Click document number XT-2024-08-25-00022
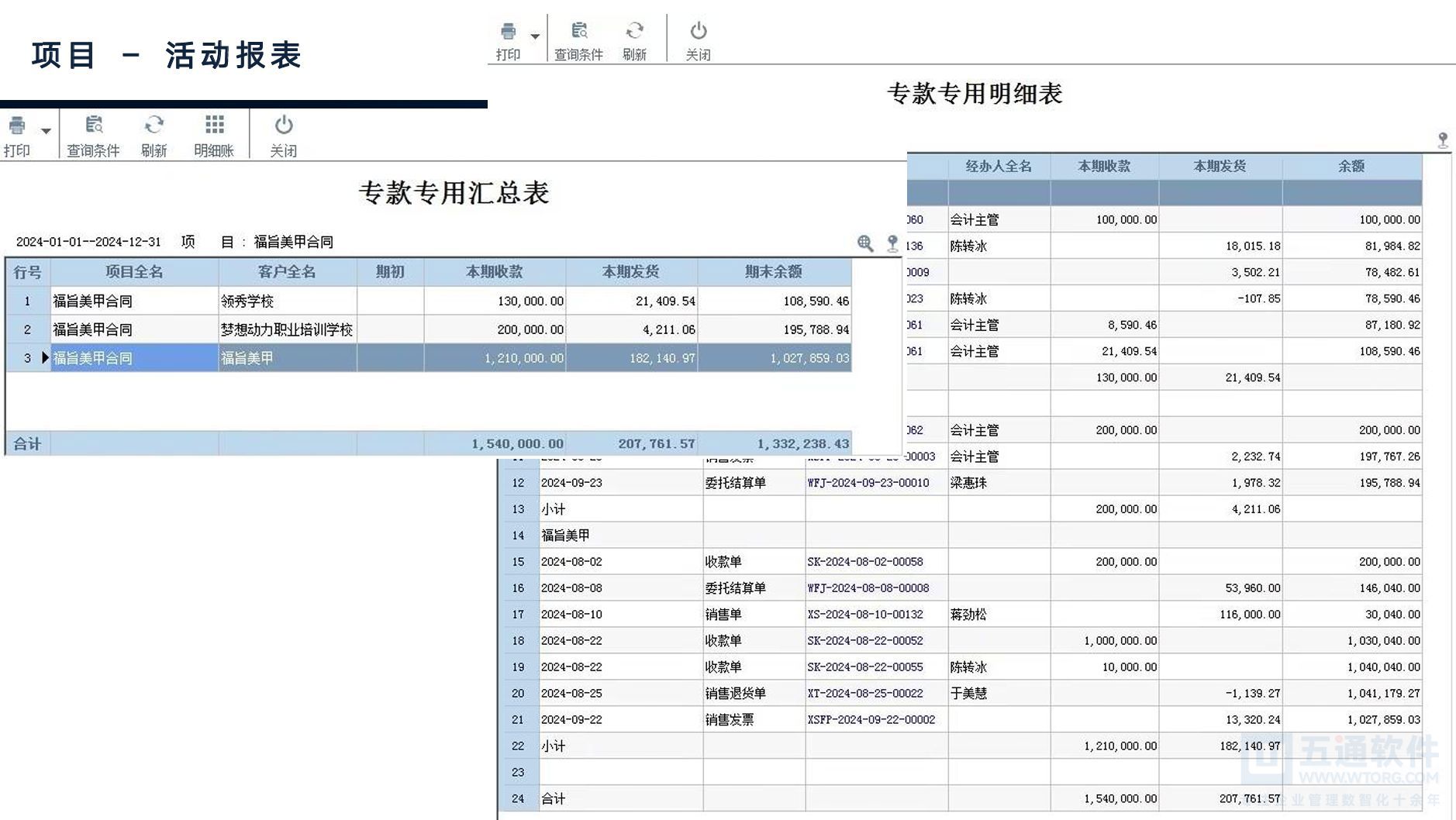 [864, 694]
